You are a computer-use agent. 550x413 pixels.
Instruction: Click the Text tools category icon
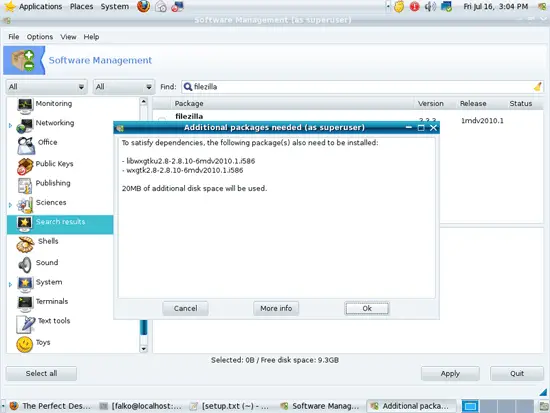[26, 324]
